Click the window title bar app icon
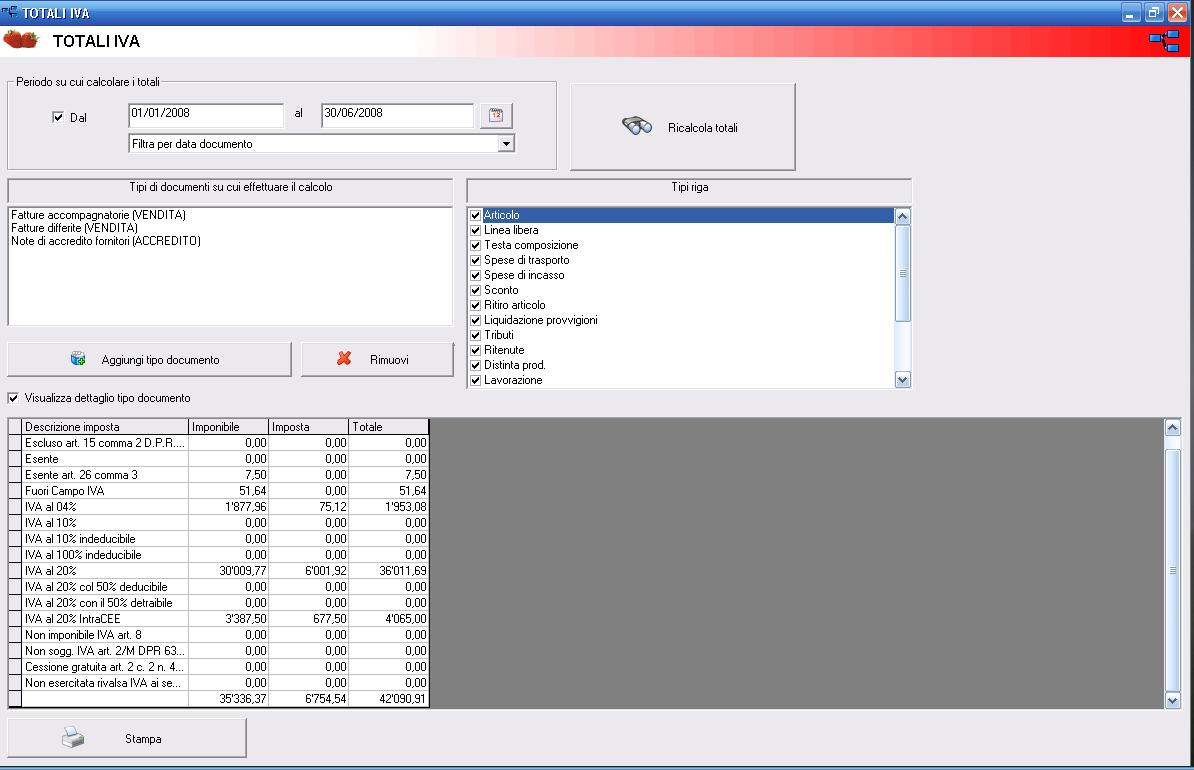This screenshot has height=770, width=1194. click(9, 12)
